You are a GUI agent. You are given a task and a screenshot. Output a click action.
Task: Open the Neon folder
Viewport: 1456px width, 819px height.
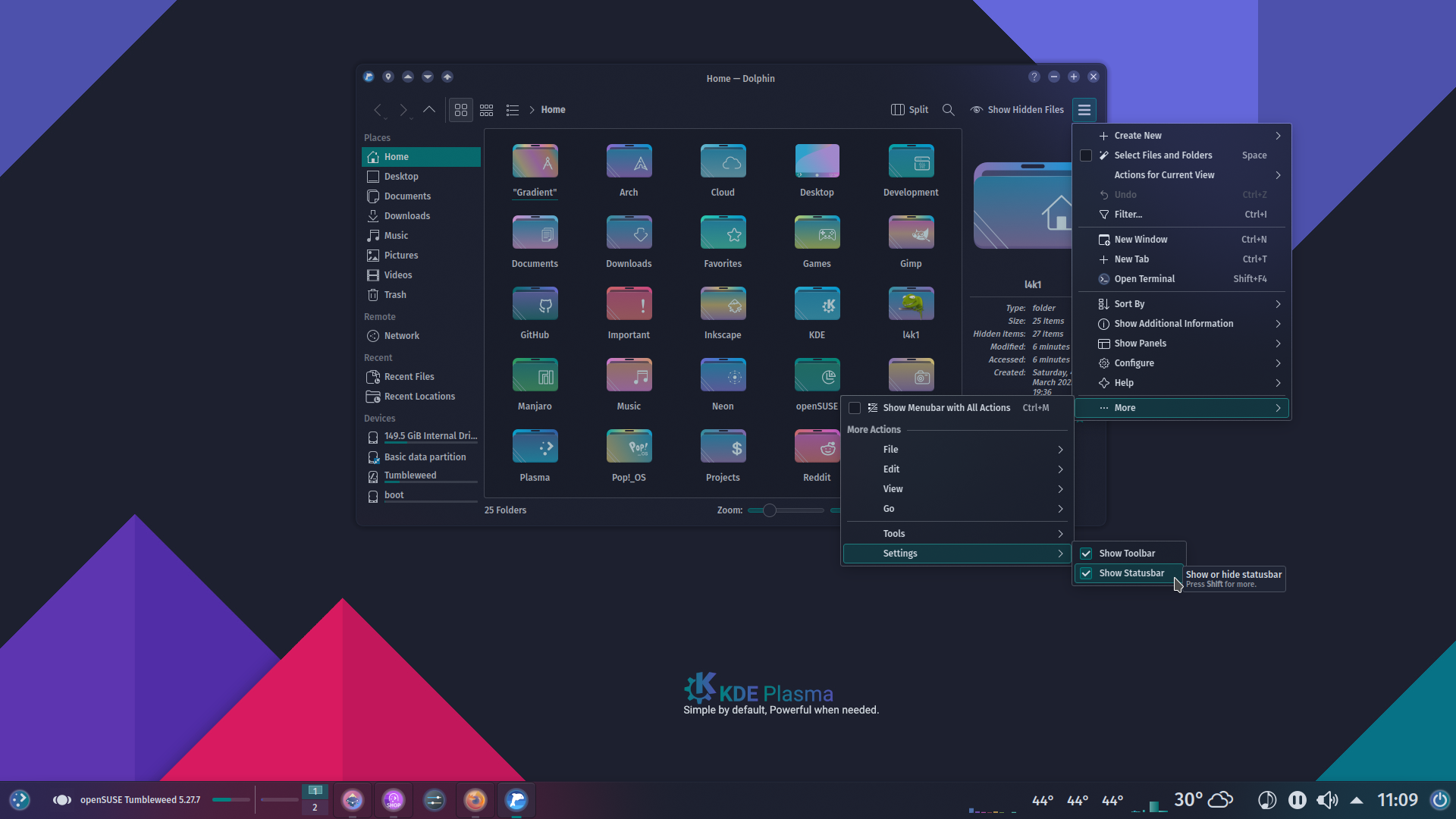723,385
